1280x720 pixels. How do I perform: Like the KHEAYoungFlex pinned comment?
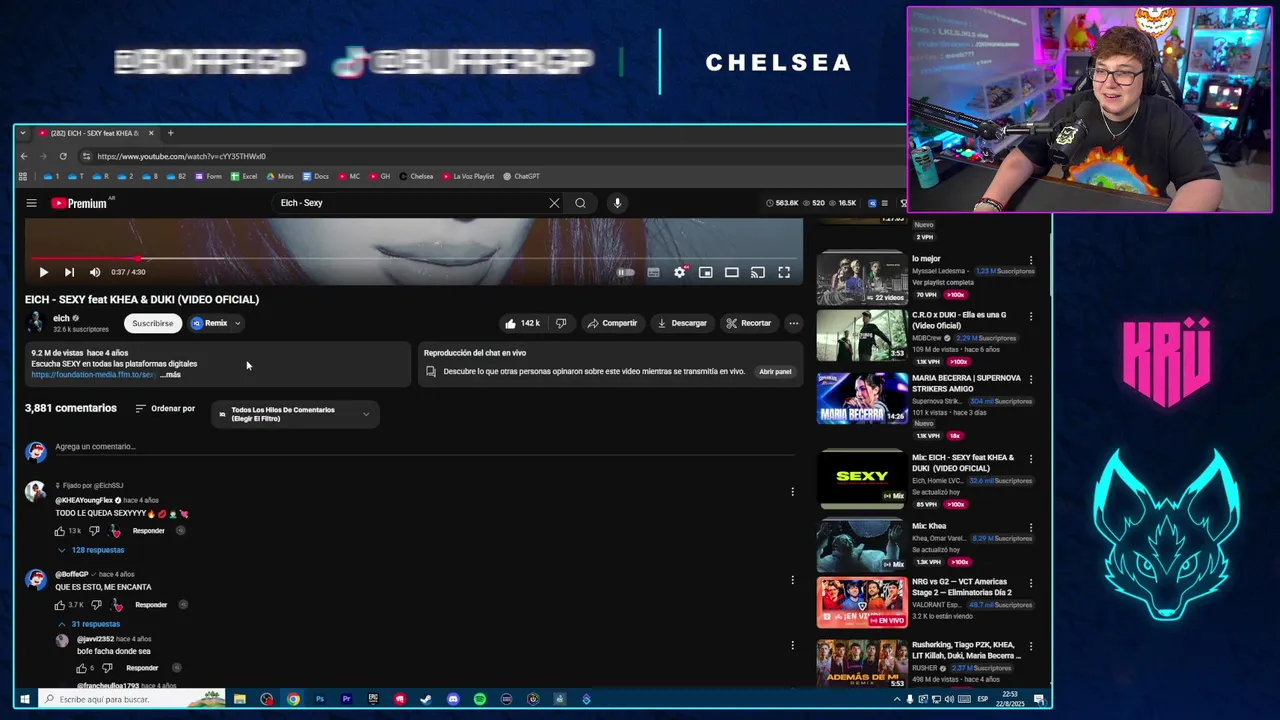60,531
